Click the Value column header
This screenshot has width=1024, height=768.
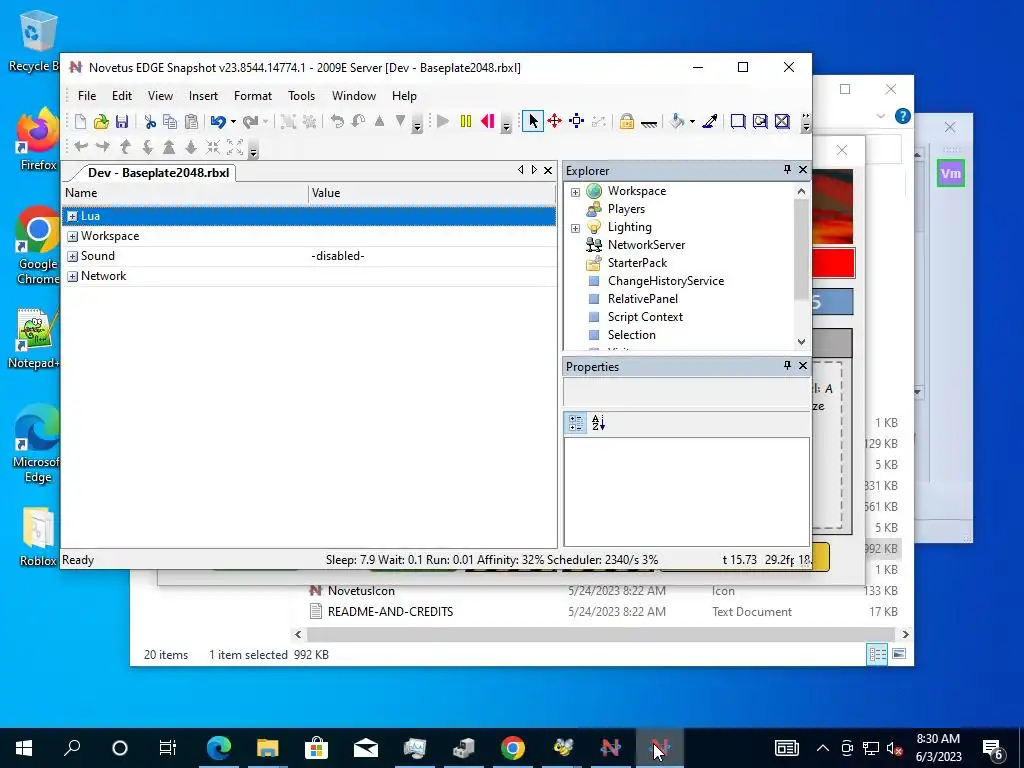point(432,193)
